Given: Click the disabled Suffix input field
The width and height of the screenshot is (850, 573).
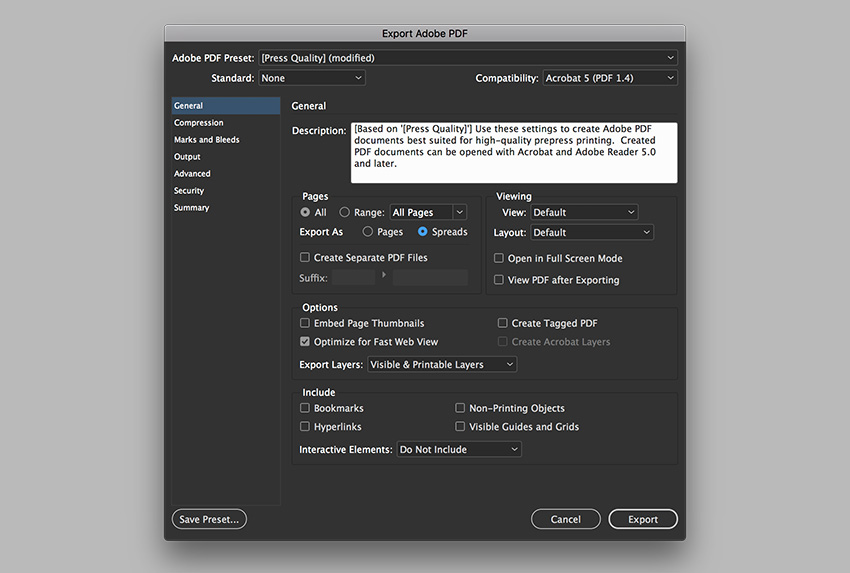Looking at the screenshot, I should click(353, 278).
